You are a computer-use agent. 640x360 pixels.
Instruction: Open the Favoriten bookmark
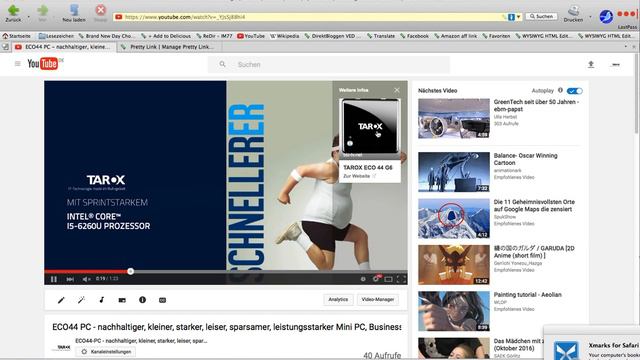496,36
